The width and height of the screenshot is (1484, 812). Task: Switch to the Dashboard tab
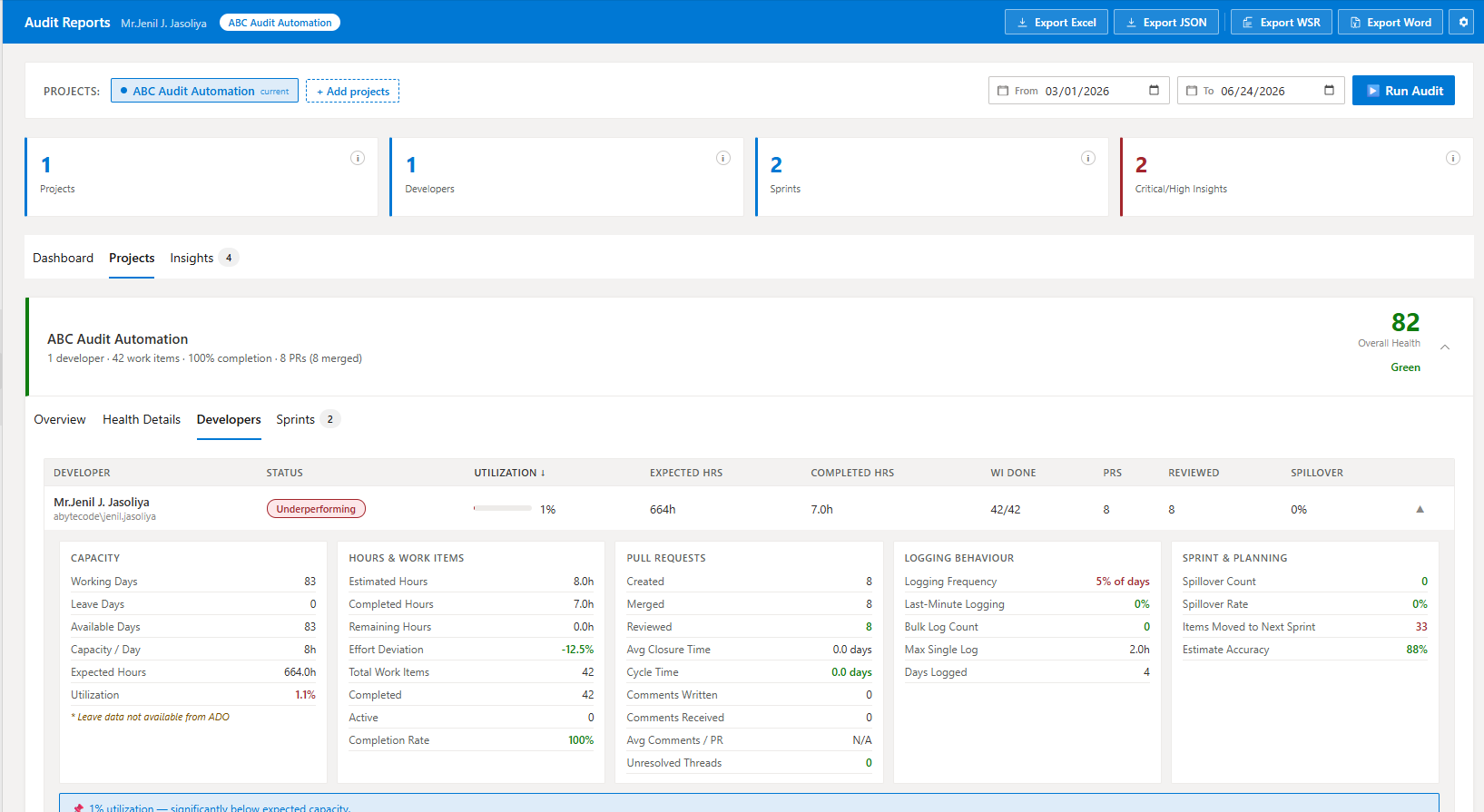(63, 258)
